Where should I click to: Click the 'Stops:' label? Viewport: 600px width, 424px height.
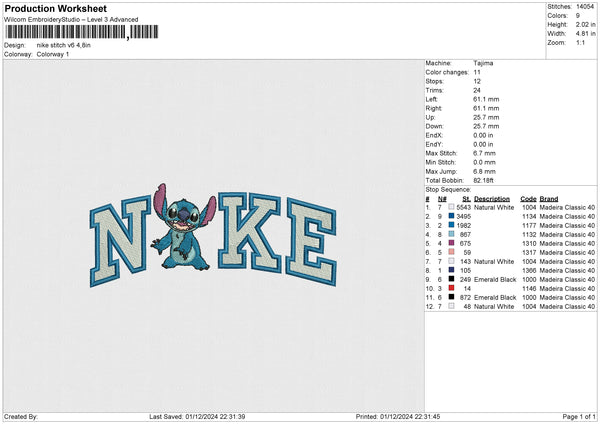coord(435,81)
